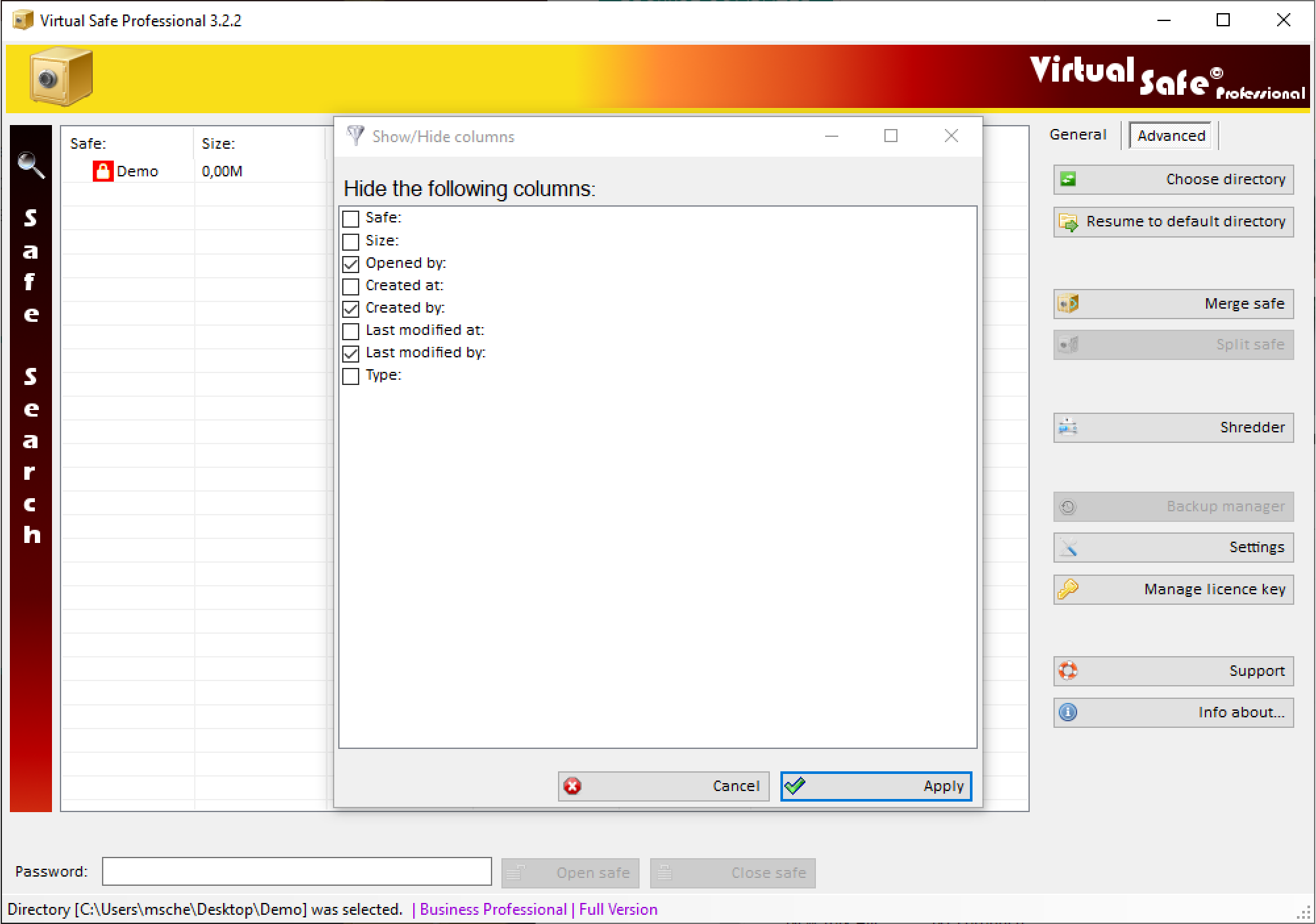
Task: Click the magnifier icon in Safe Search sidebar
Action: point(31,165)
